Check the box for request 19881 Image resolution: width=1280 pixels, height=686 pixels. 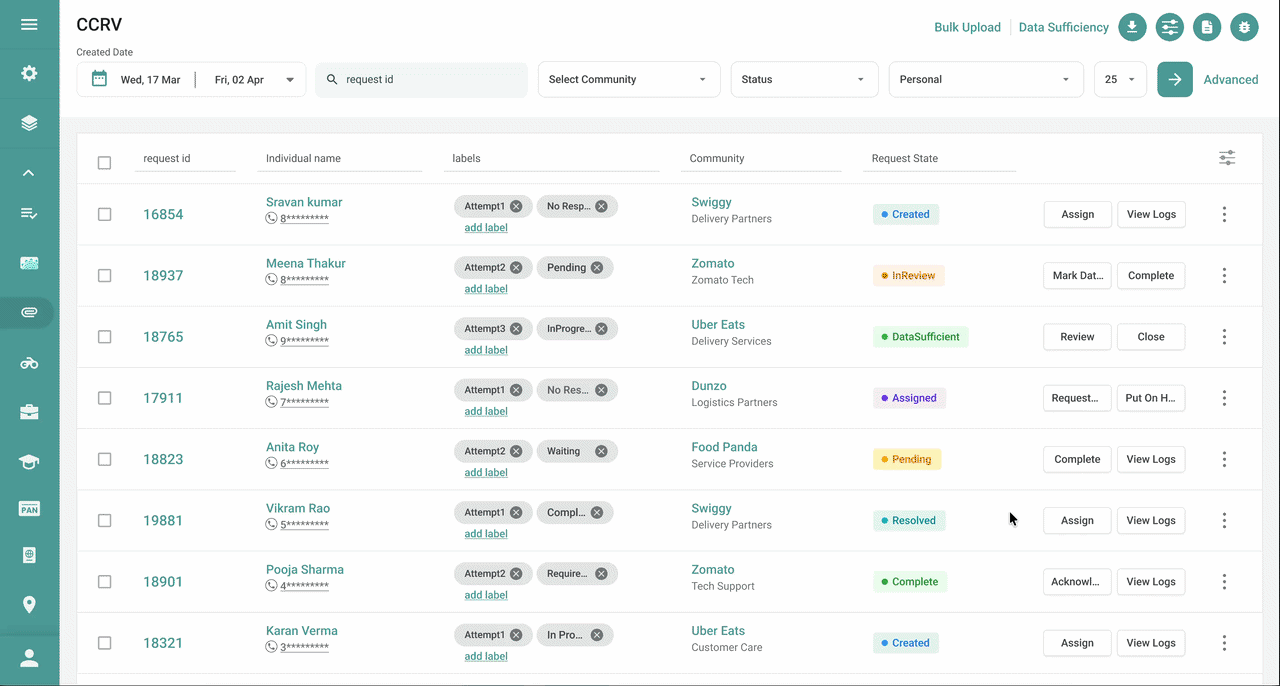pos(104,520)
